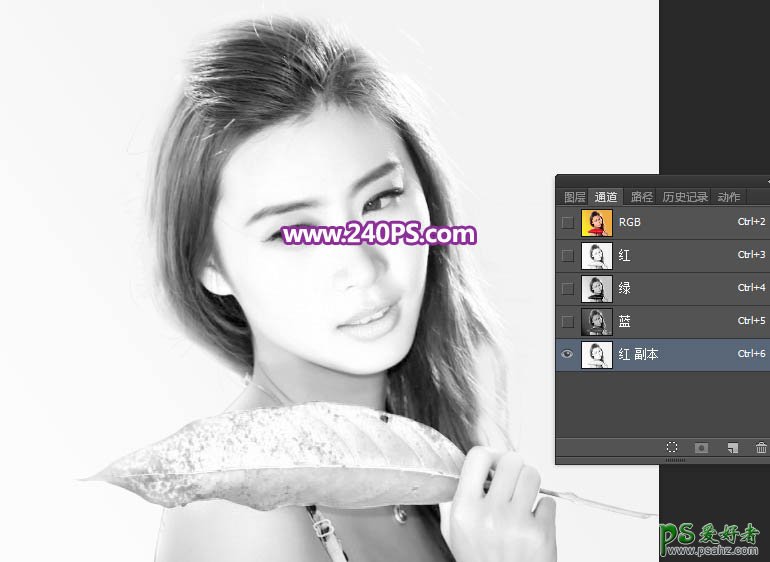This screenshot has width=770, height=562.
Task: Show the 红 (Red) channel visibility
Action: coord(568,255)
